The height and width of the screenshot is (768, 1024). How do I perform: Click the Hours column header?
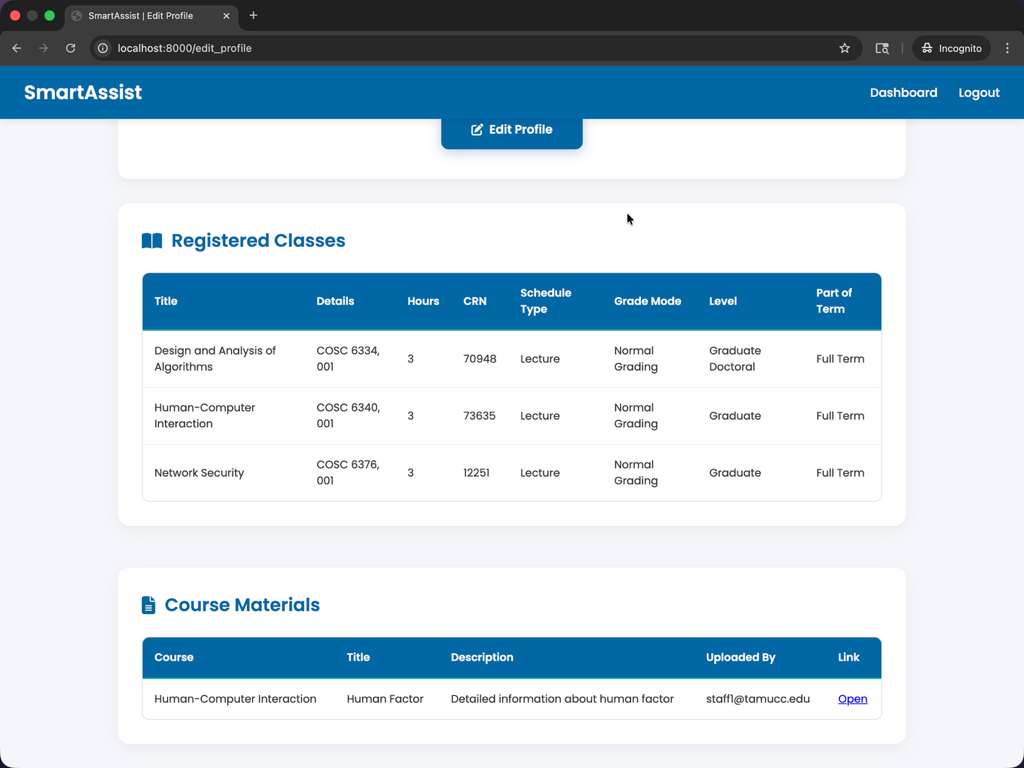coord(423,301)
